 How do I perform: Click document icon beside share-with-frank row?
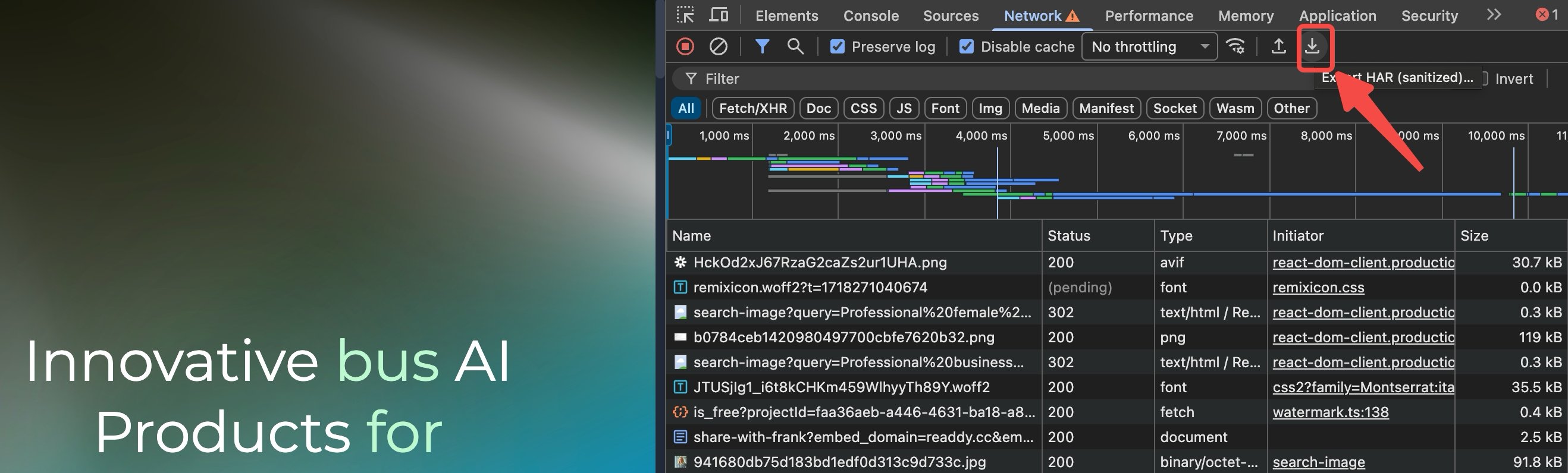pos(680,437)
